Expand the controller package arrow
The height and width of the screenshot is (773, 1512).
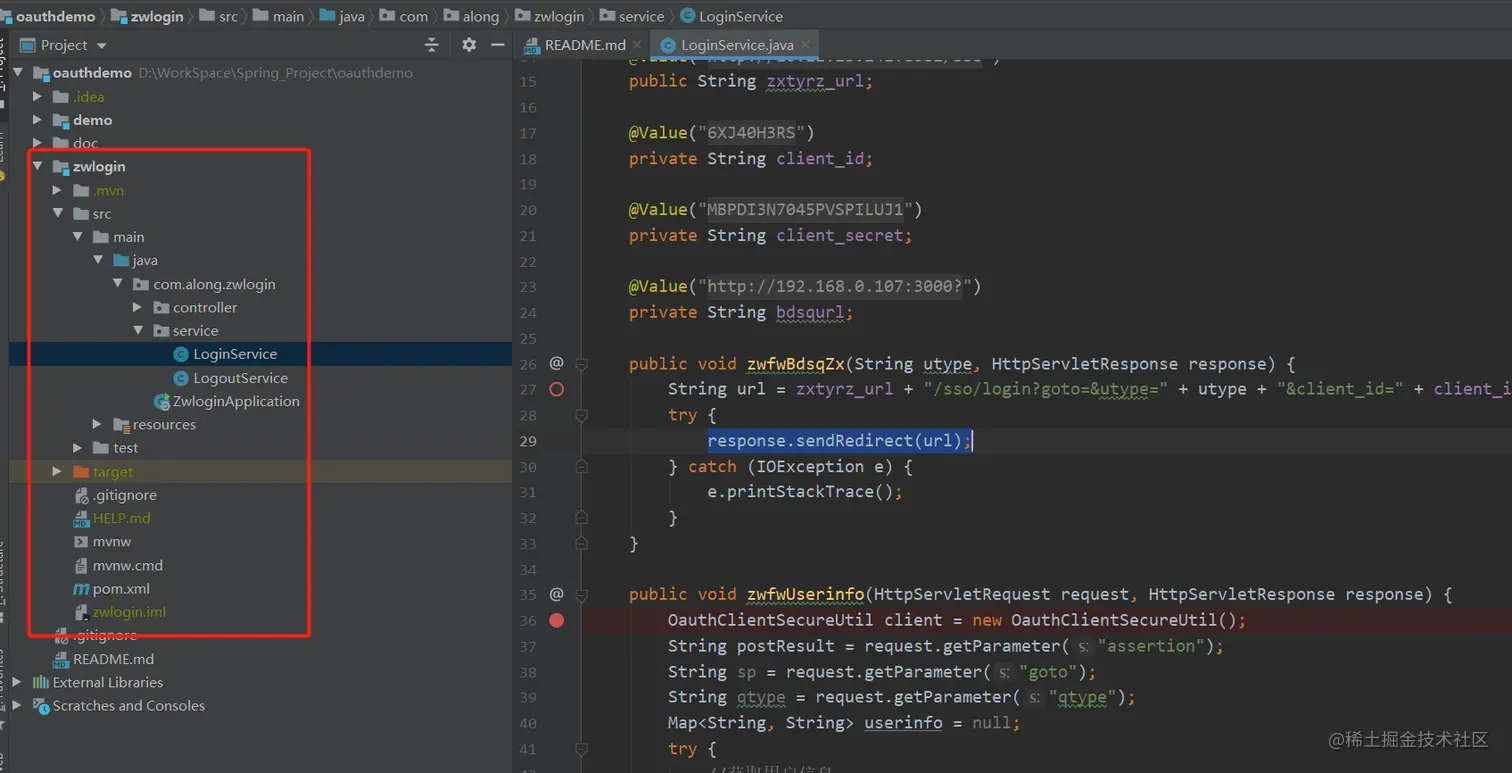[138, 307]
